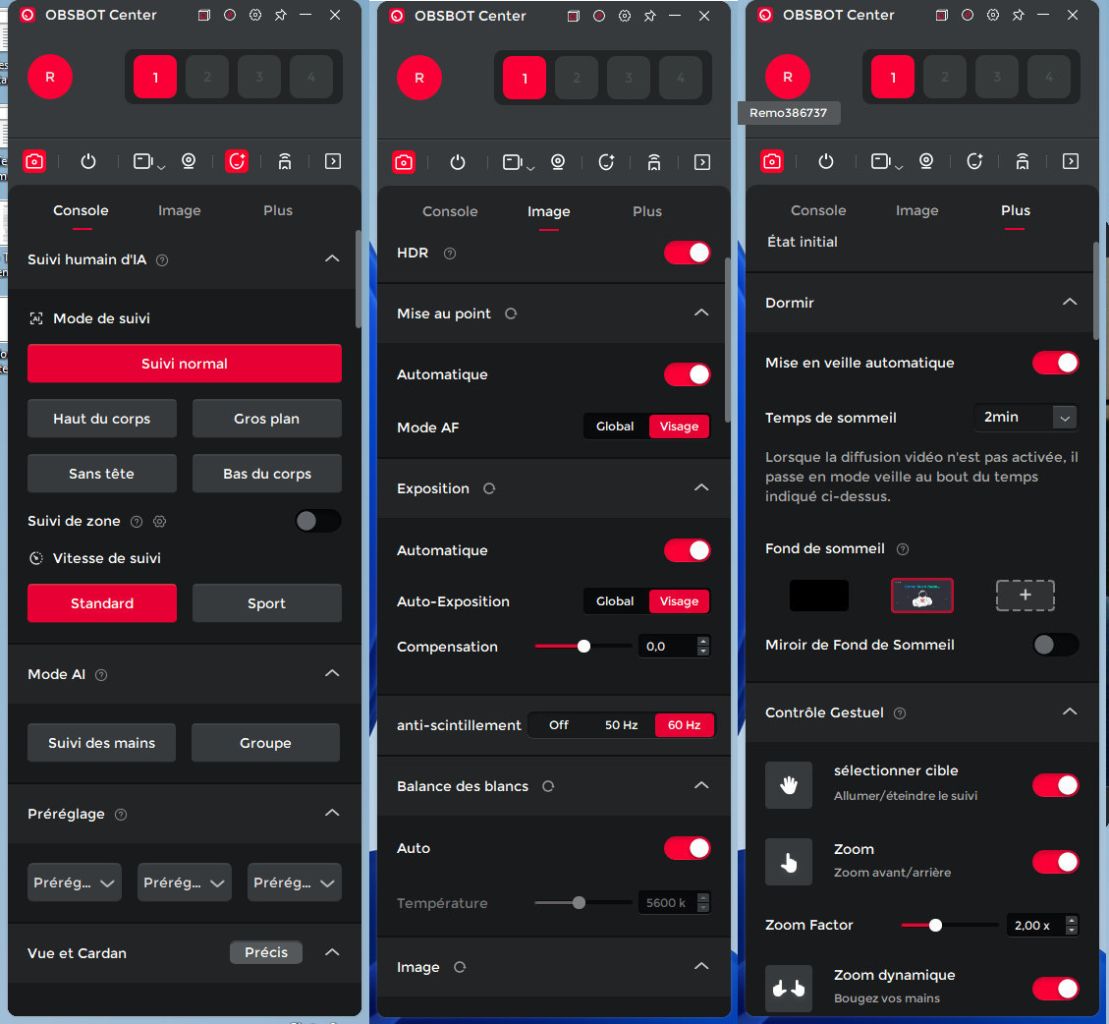This screenshot has height=1024, width=1109.
Task: Choose 50 Hz anti-scintillement option
Action: 621,725
